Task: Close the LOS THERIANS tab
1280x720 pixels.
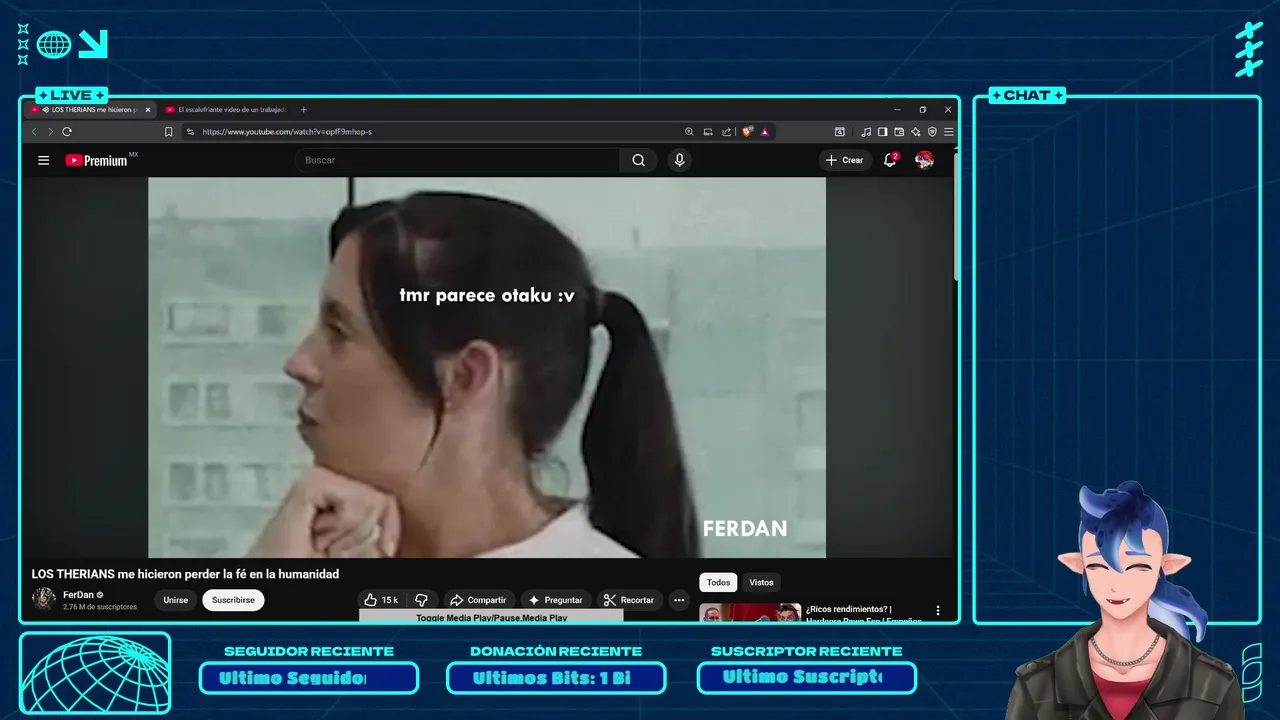Action: pos(148,110)
